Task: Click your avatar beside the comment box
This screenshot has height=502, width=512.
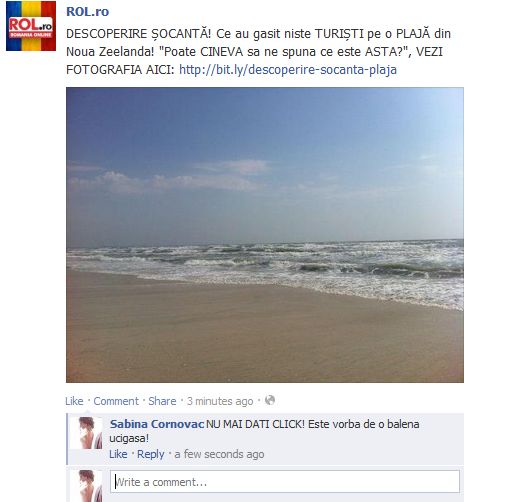Action: tap(87, 486)
